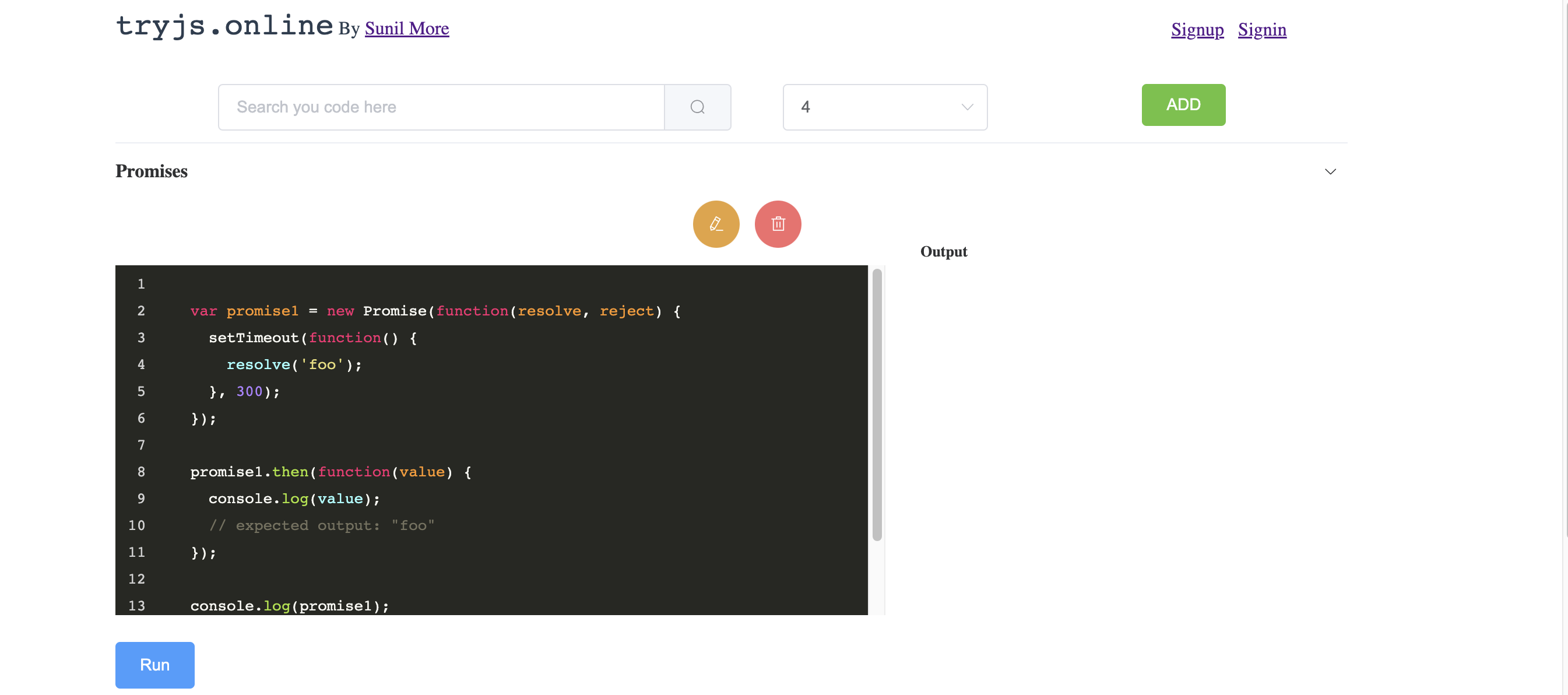Image resolution: width=1568 pixels, height=695 pixels.
Task: Click the Signin link
Action: tap(1261, 29)
